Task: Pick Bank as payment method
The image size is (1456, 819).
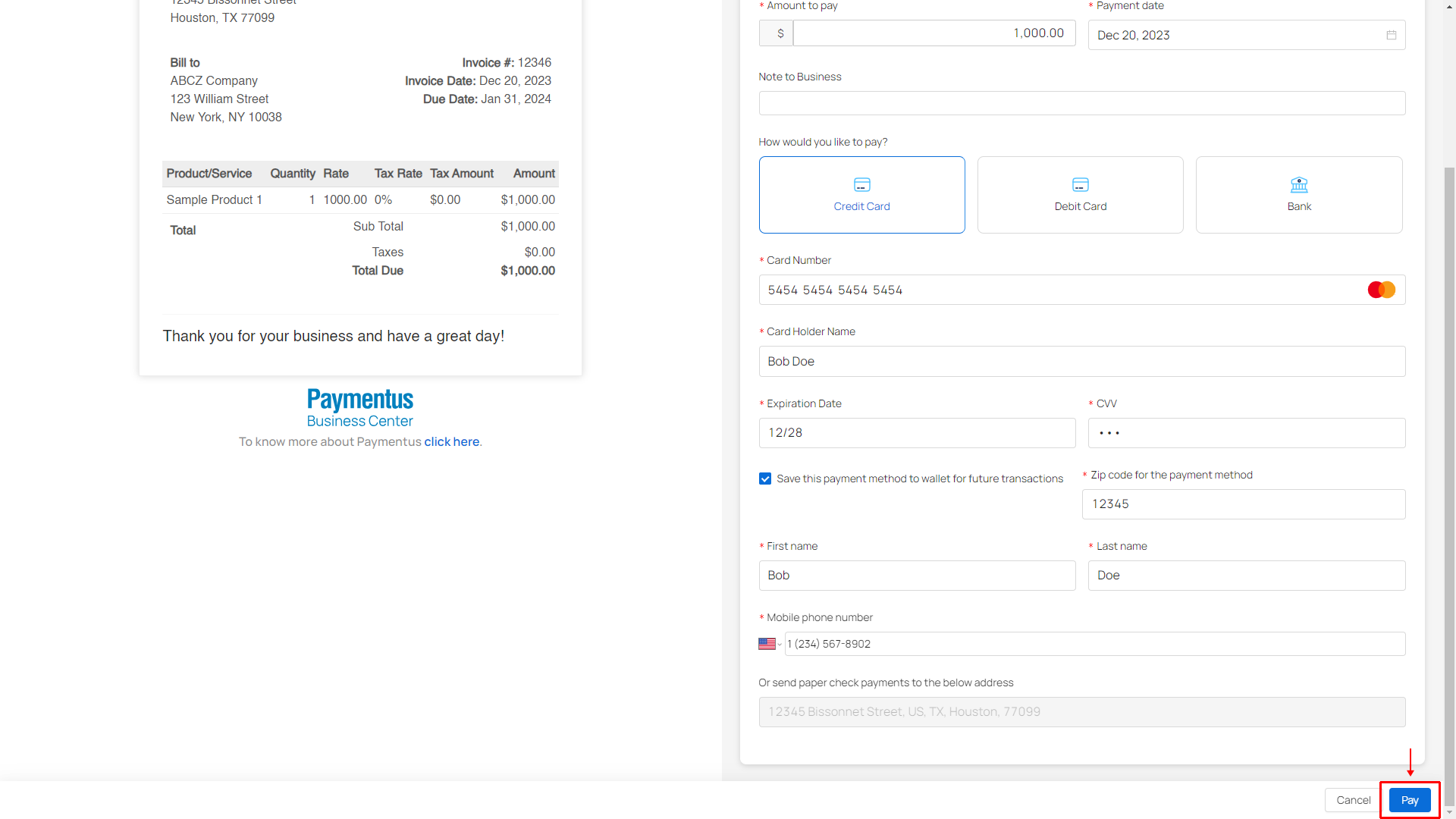Action: click(x=1298, y=195)
